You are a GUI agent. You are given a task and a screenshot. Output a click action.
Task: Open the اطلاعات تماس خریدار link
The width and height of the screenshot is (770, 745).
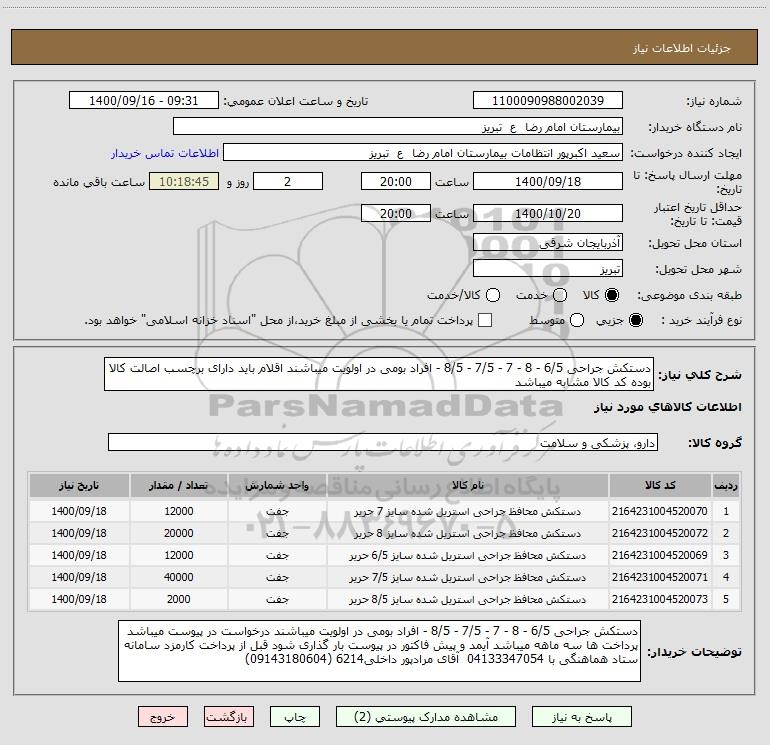click(165, 153)
